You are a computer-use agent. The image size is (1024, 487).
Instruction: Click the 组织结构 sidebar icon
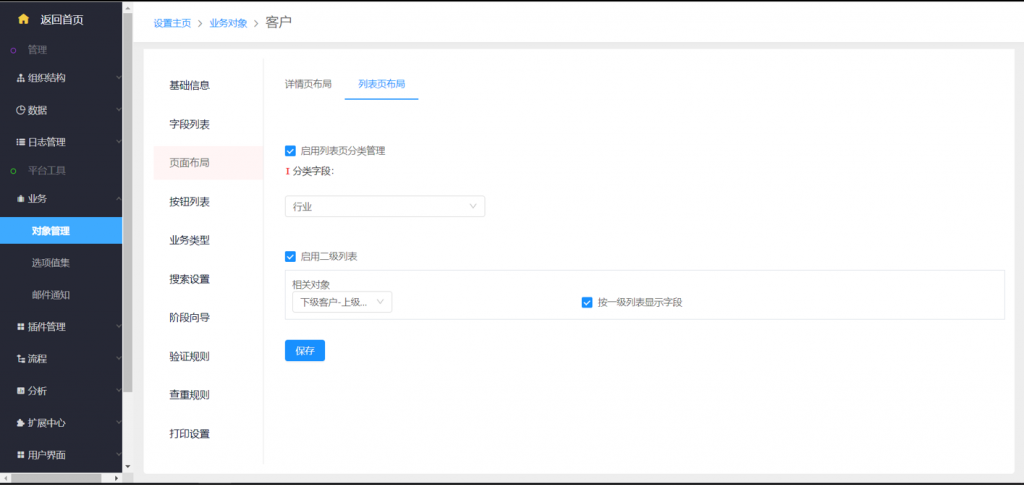[20, 78]
